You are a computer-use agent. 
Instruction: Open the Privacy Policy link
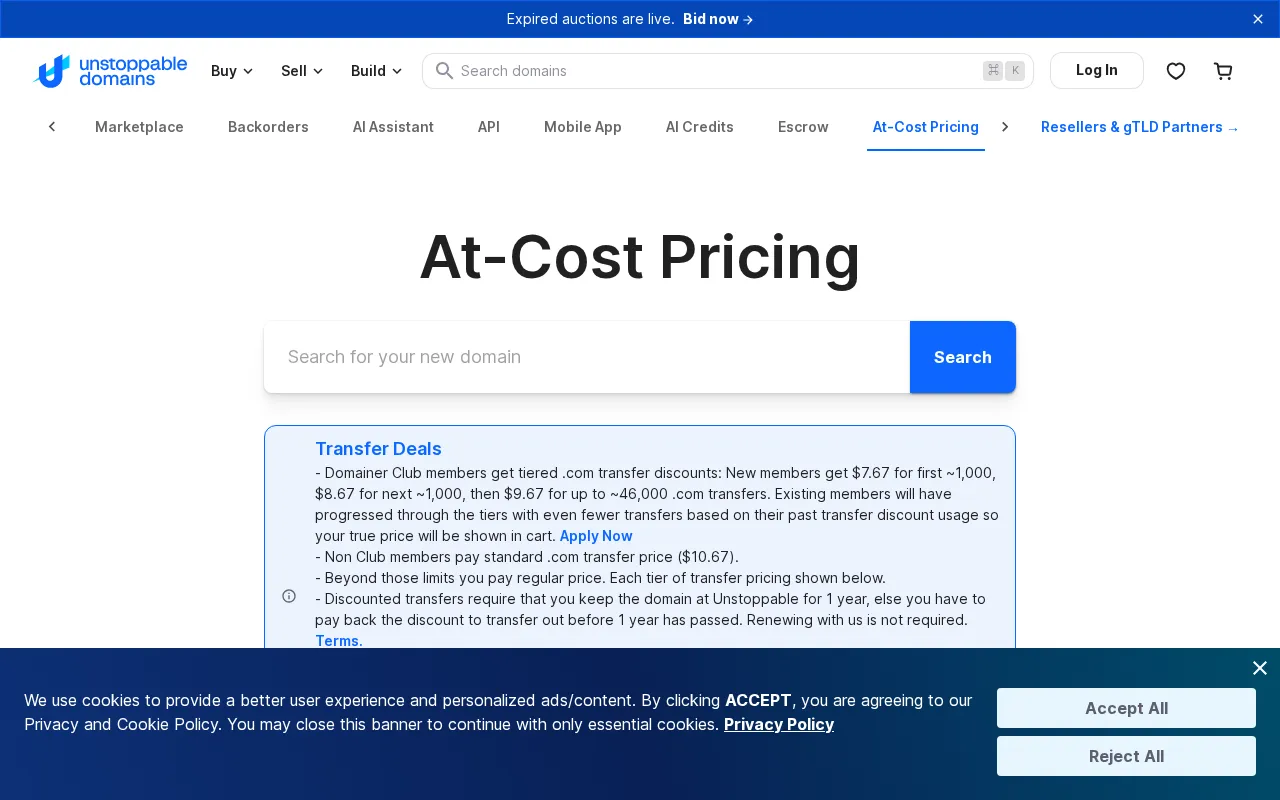pyautogui.click(x=779, y=724)
